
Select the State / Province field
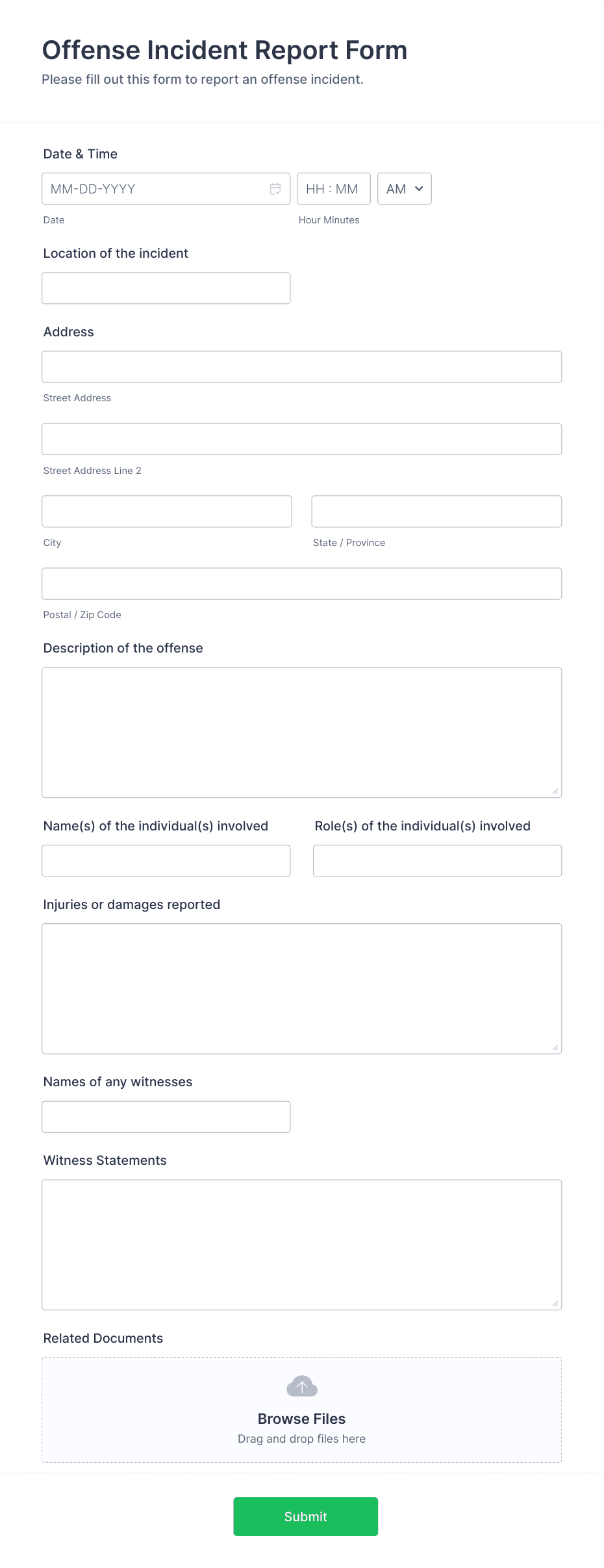(x=436, y=511)
